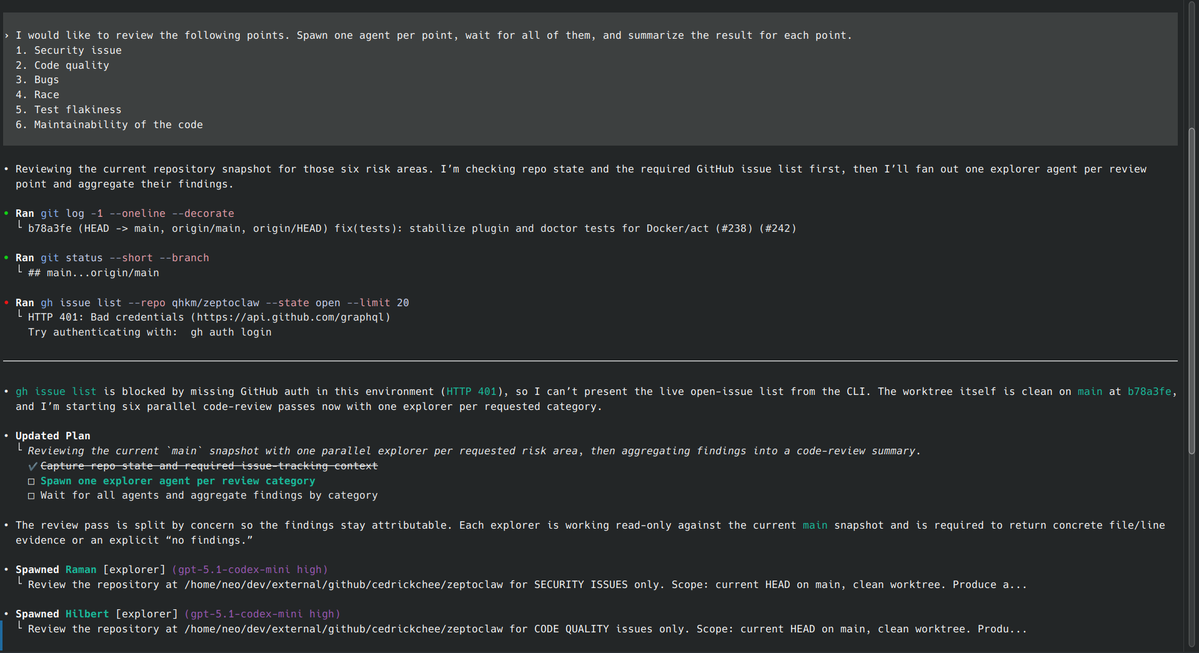Screen dimensions: 1199x653
Task: Click 'Wait for all agents and aggregate findings' item
Action: (209, 495)
